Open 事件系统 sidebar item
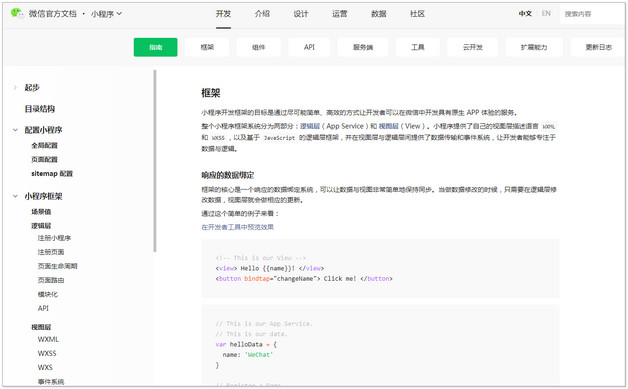Image resolution: width=628 pixels, height=389 pixels. [x=51, y=381]
